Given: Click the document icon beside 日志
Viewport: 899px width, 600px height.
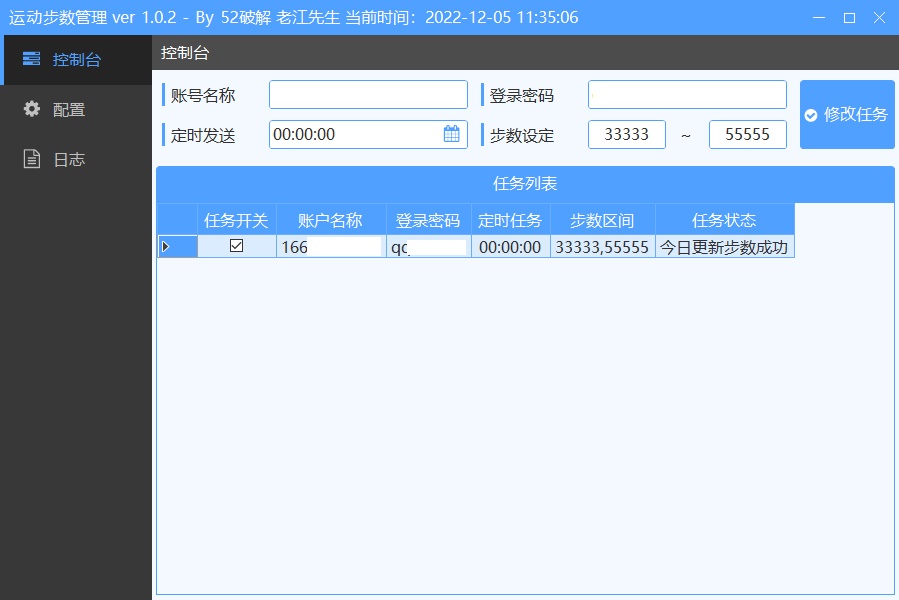Looking at the screenshot, I should (x=31, y=159).
